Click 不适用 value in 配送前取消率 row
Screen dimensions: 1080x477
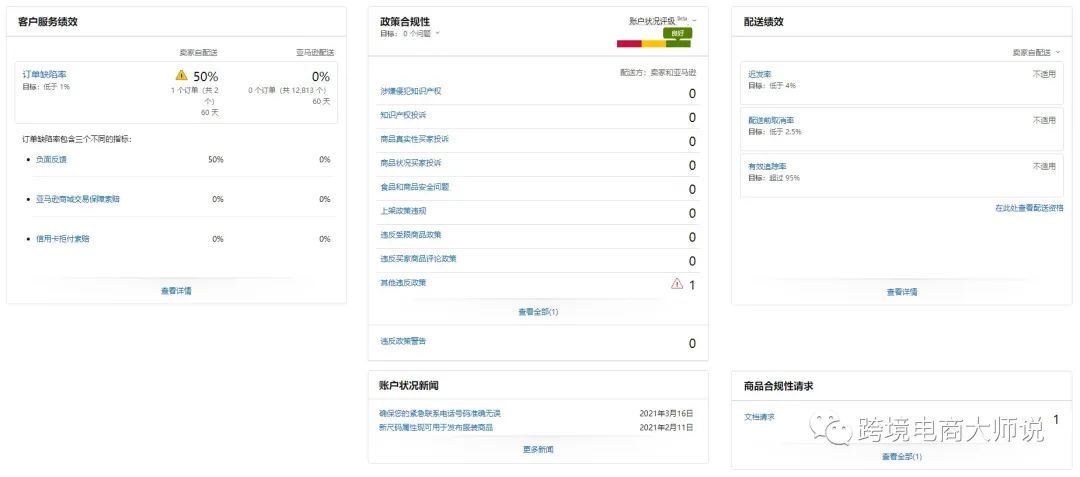click(1043, 120)
